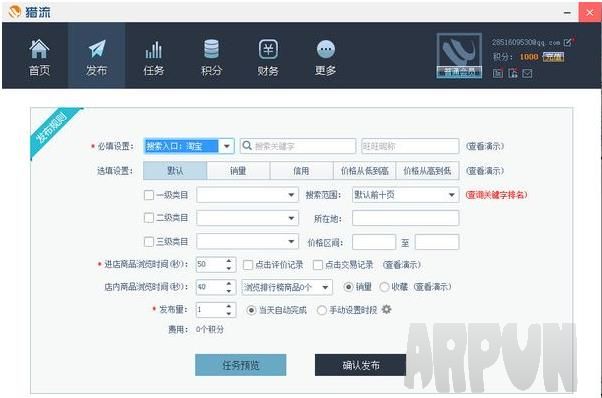The height and width of the screenshot is (398, 602).
Task: Select the 价格从高到低 tab
Action: [x=427, y=171]
